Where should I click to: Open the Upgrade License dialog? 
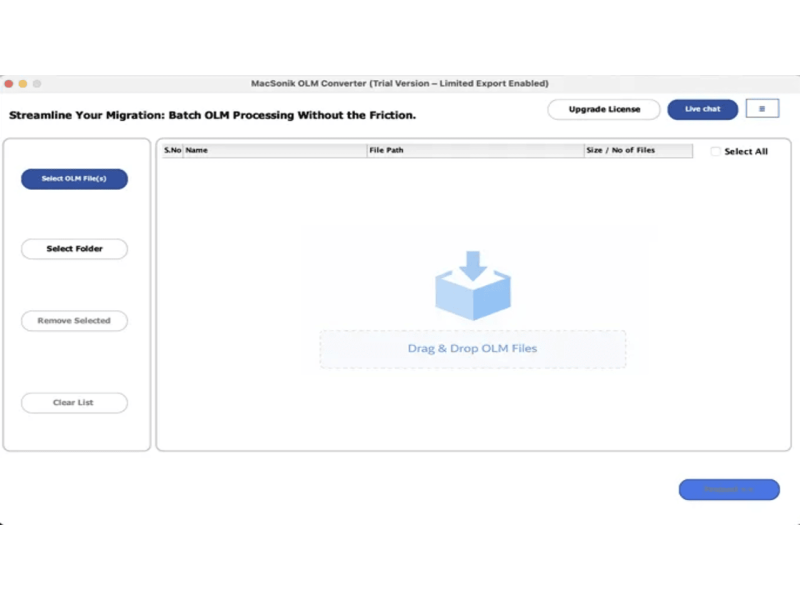coord(604,109)
